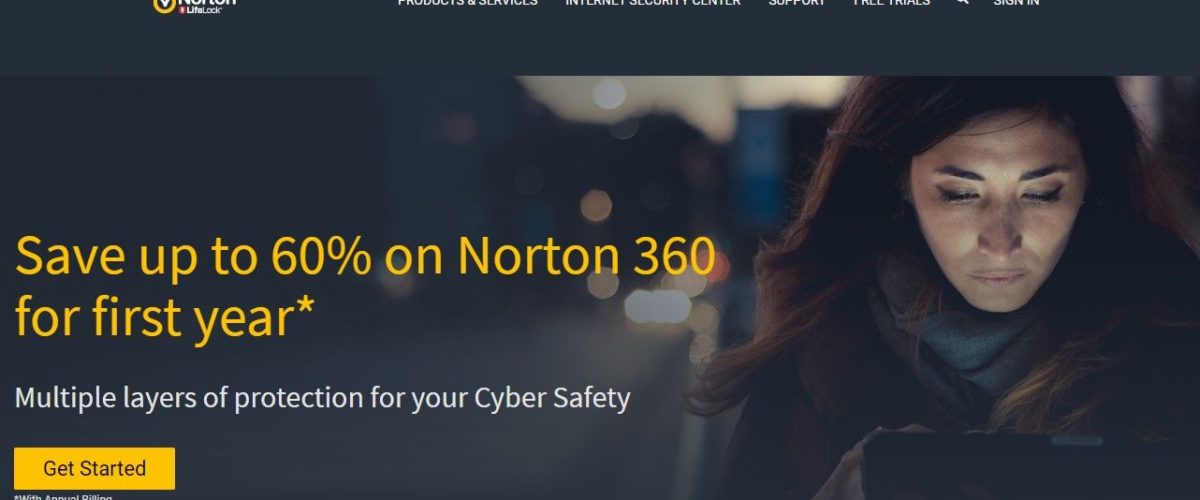
Task: Open the Internet Security Center menu
Action: pyautogui.click(x=653, y=3)
